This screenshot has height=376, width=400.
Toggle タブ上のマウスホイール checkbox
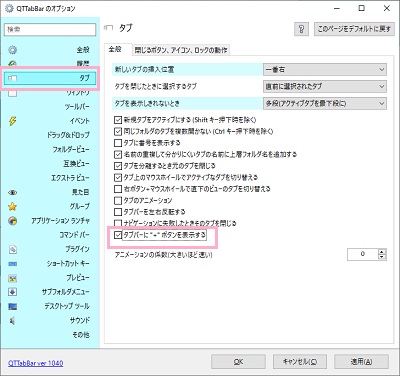118,177
